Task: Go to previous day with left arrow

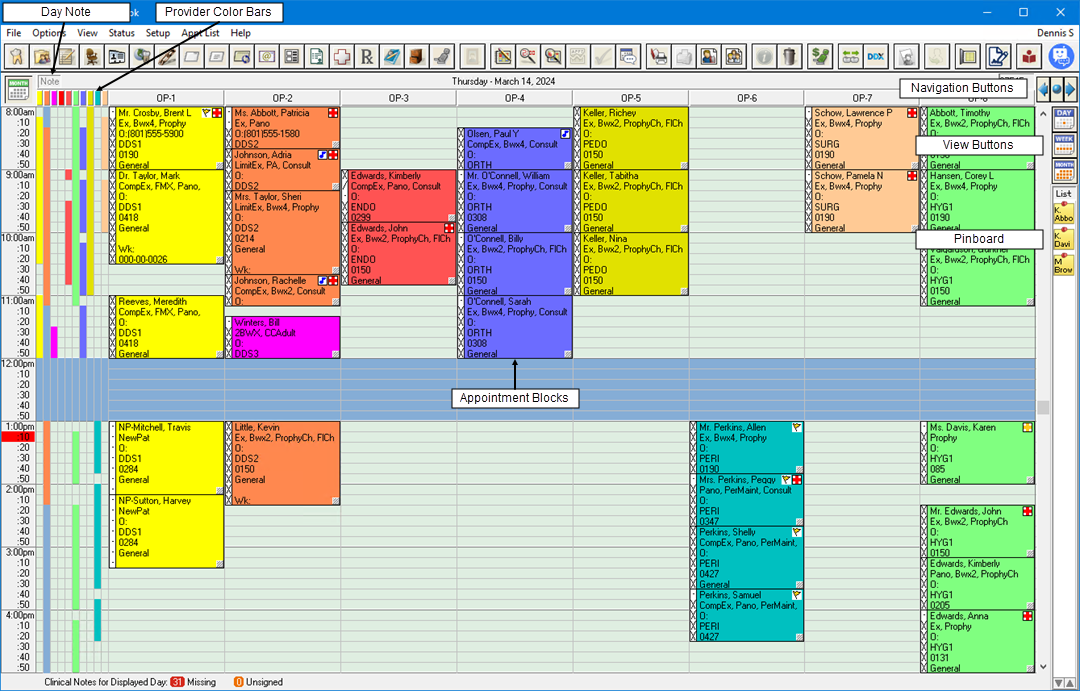Action: coord(1043,89)
